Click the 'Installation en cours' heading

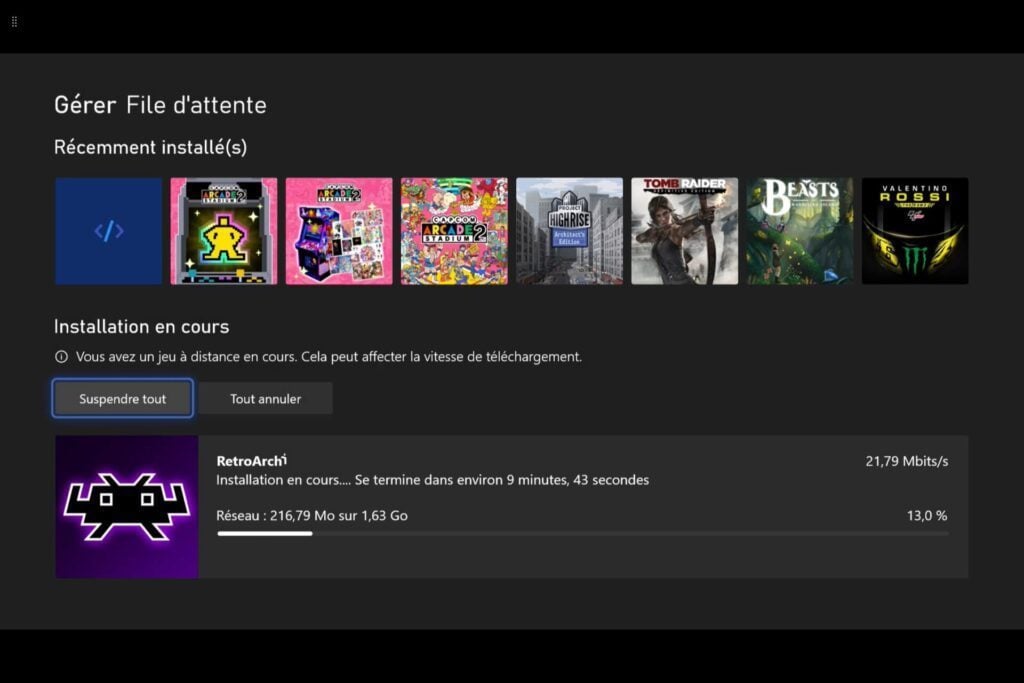pos(142,326)
